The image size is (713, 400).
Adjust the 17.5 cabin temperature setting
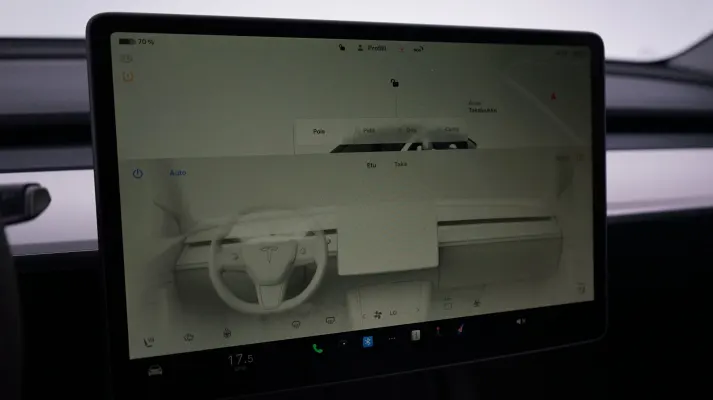241,360
